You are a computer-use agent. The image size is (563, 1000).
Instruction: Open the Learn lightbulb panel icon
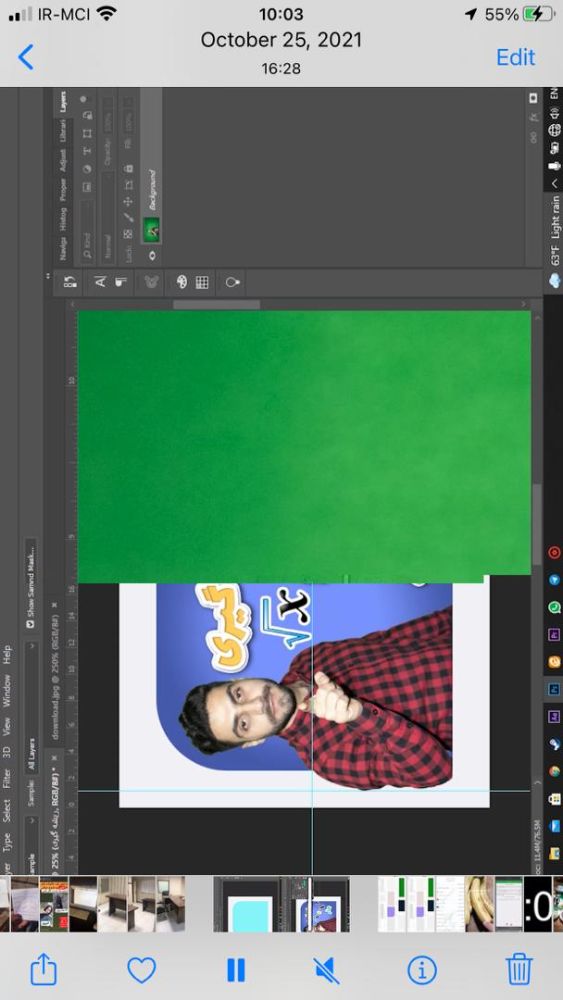pos(233,282)
